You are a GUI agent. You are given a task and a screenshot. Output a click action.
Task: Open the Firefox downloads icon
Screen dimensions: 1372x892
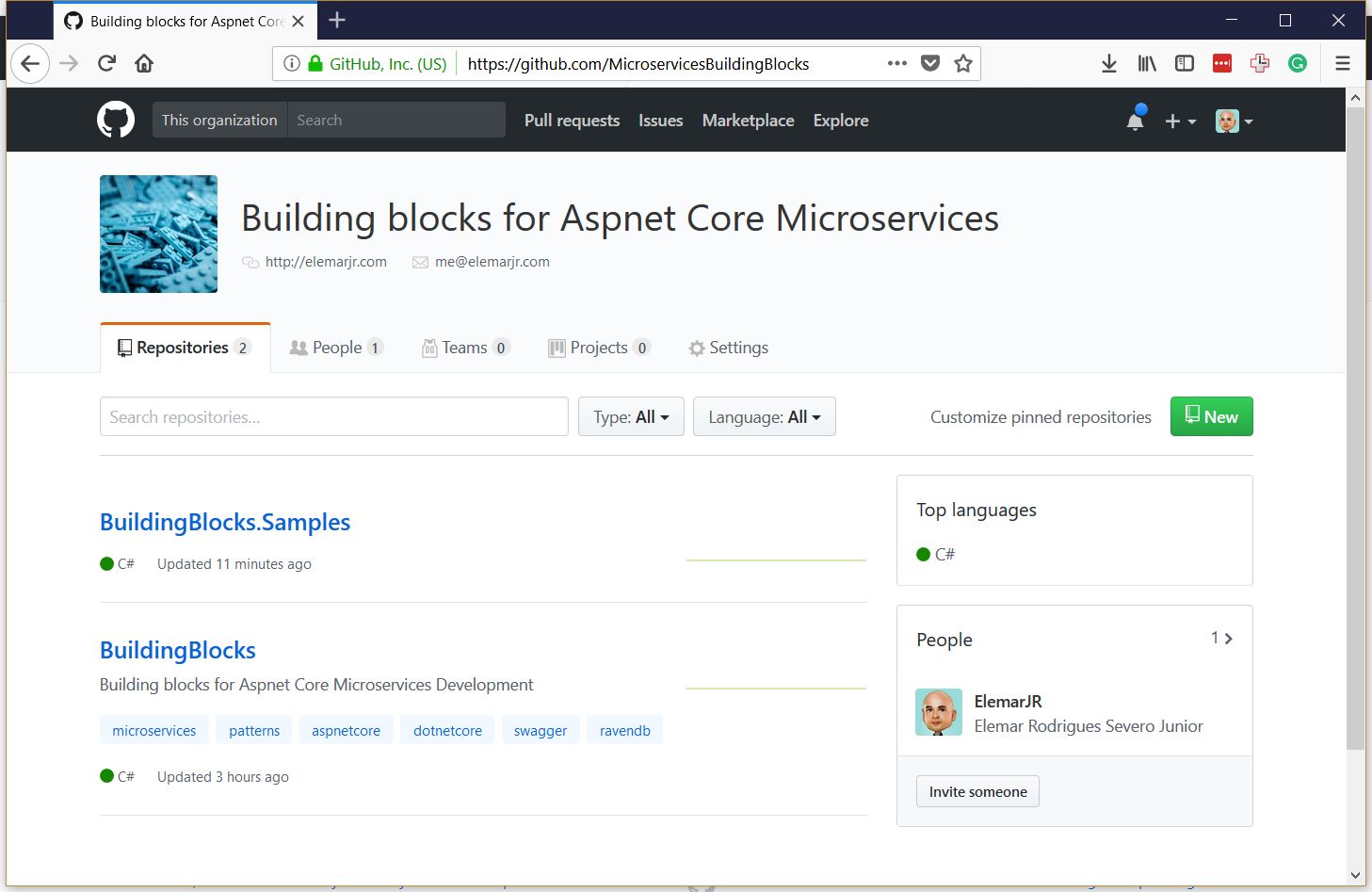(1108, 63)
